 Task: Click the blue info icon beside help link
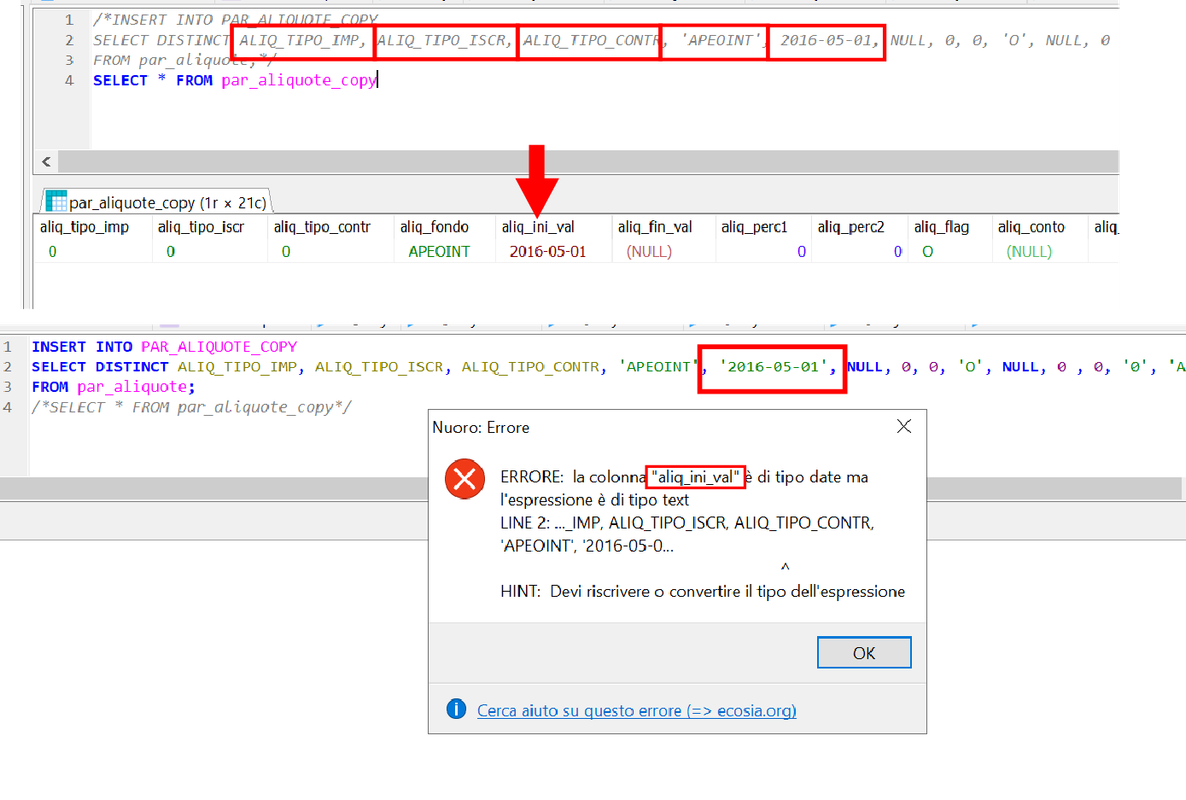click(456, 709)
